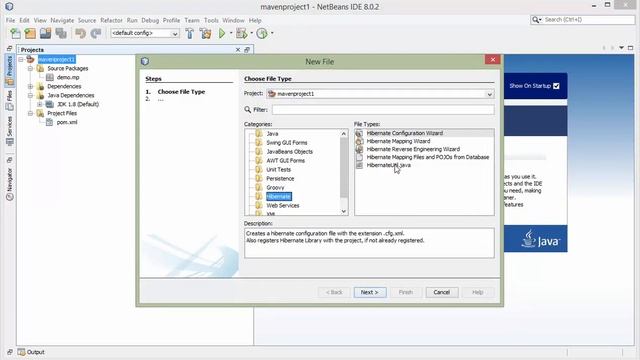Viewport: 640px width, 360px height.
Task: Open the Refactor menu
Action: pyautogui.click(x=111, y=20)
